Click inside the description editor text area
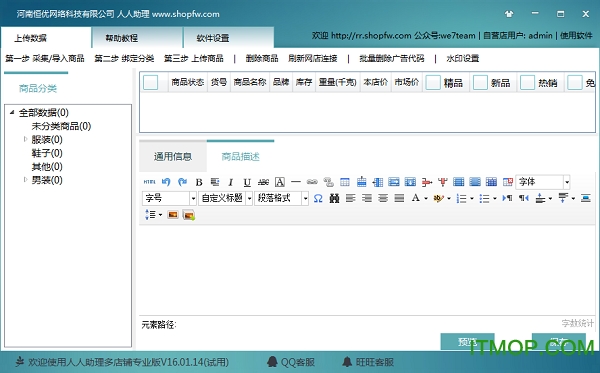This screenshot has height=373, width=600. click(x=367, y=270)
